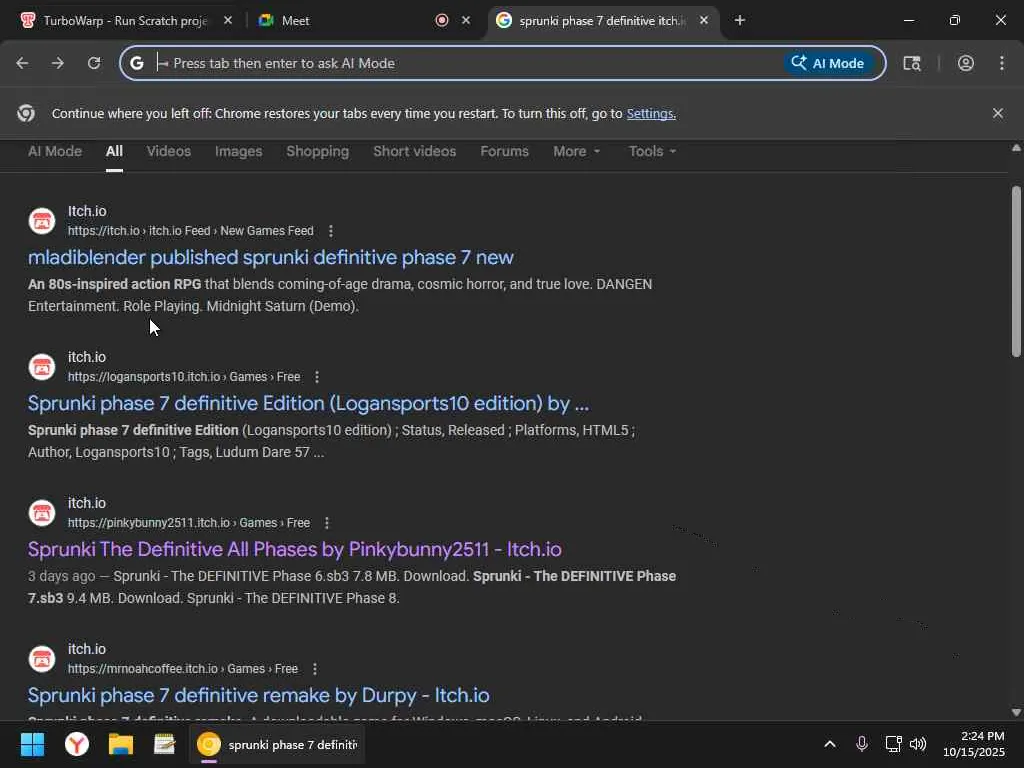The image size is (1024, 768).
Task: Click the microphone tray icon
Action: (862, 744)
